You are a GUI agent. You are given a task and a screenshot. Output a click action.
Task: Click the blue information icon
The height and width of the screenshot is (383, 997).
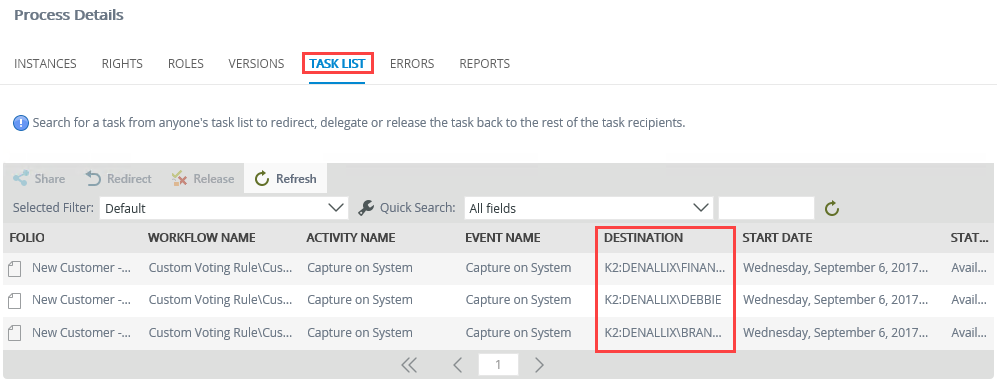point(20,123)
